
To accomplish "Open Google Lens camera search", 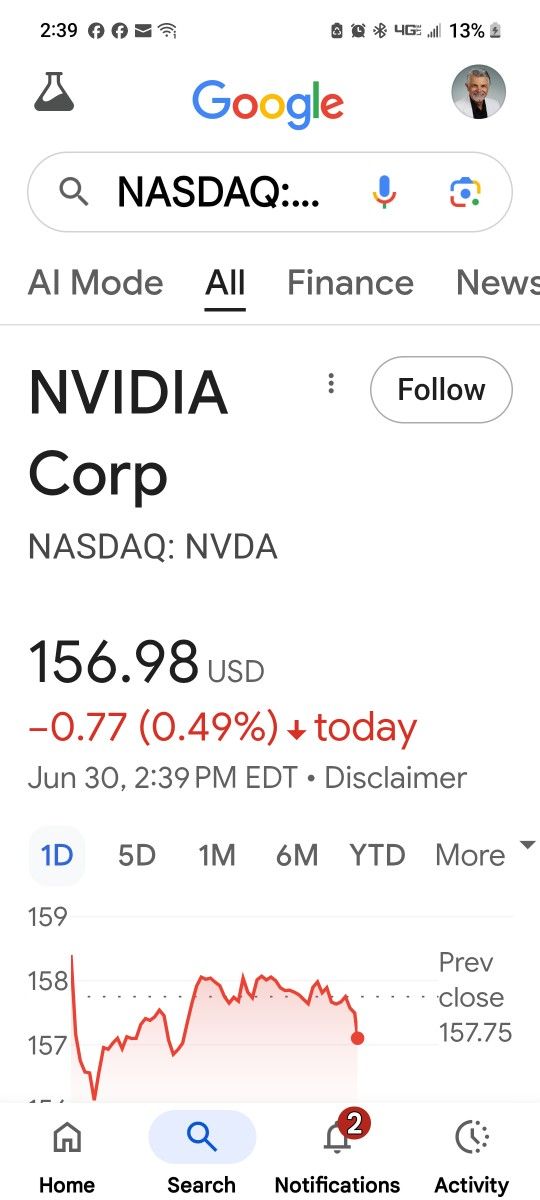I will [x=465, y=191].
